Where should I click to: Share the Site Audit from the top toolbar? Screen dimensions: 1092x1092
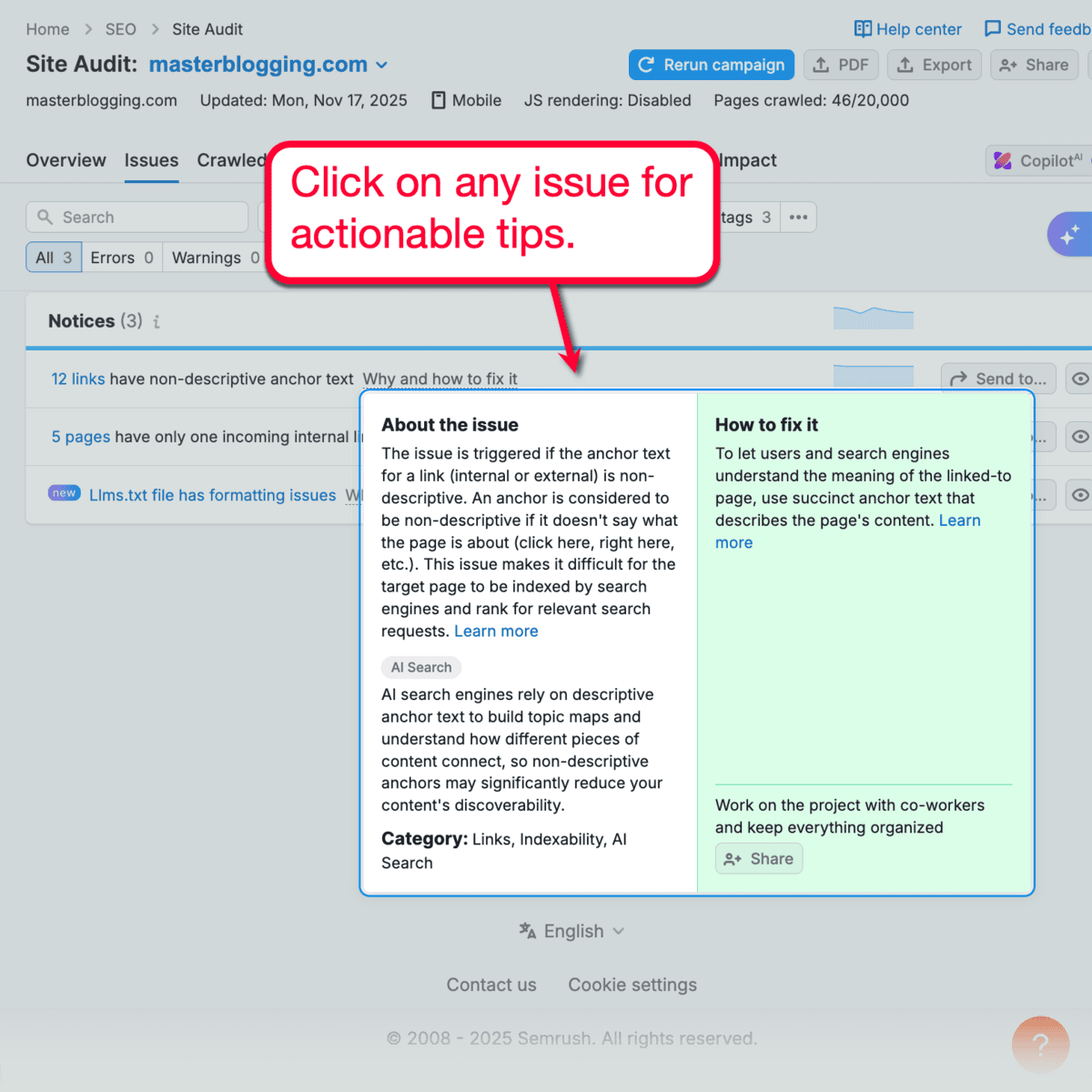(x=1034, y=65)
